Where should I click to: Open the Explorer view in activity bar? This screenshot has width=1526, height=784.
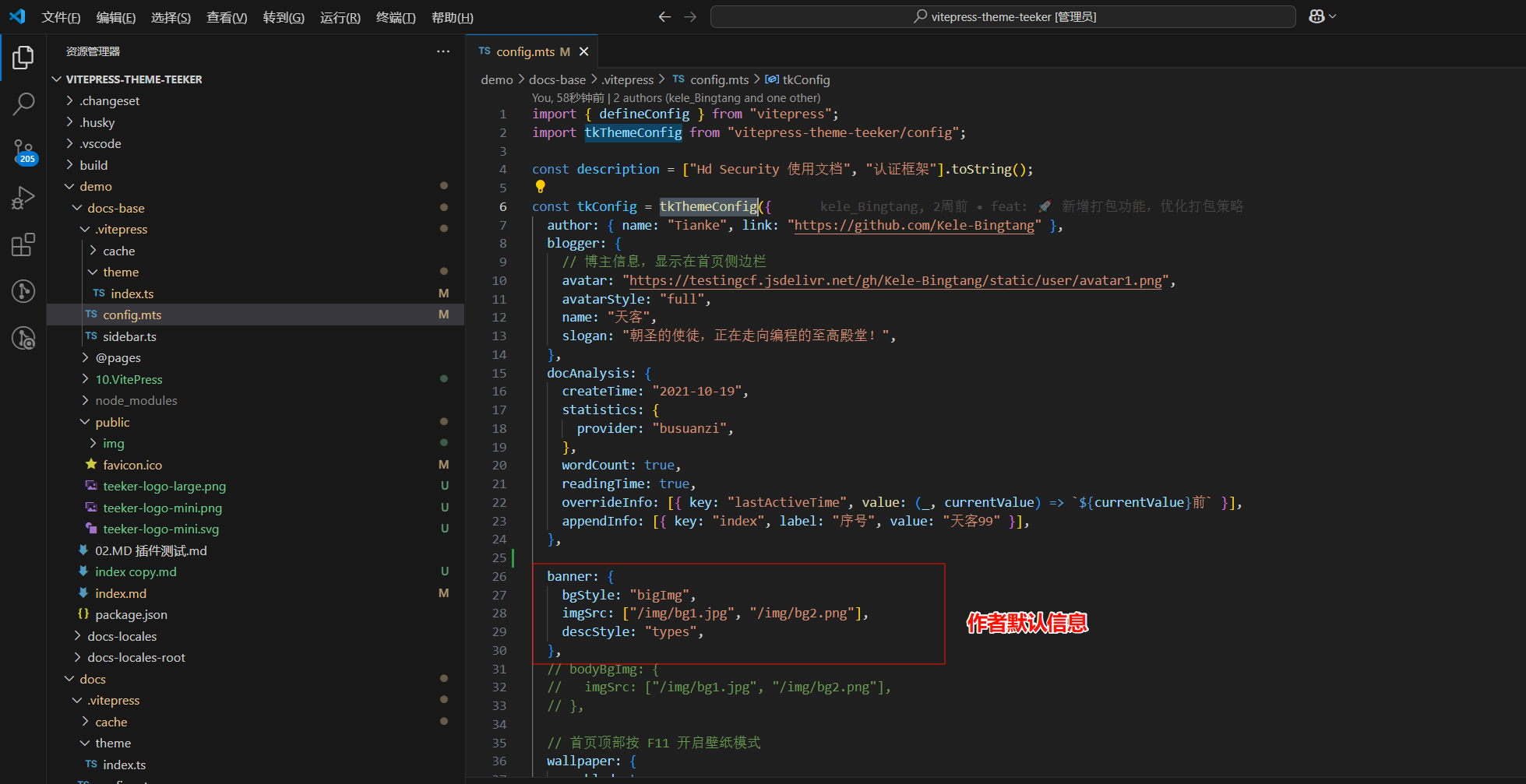tap(23, 58)
